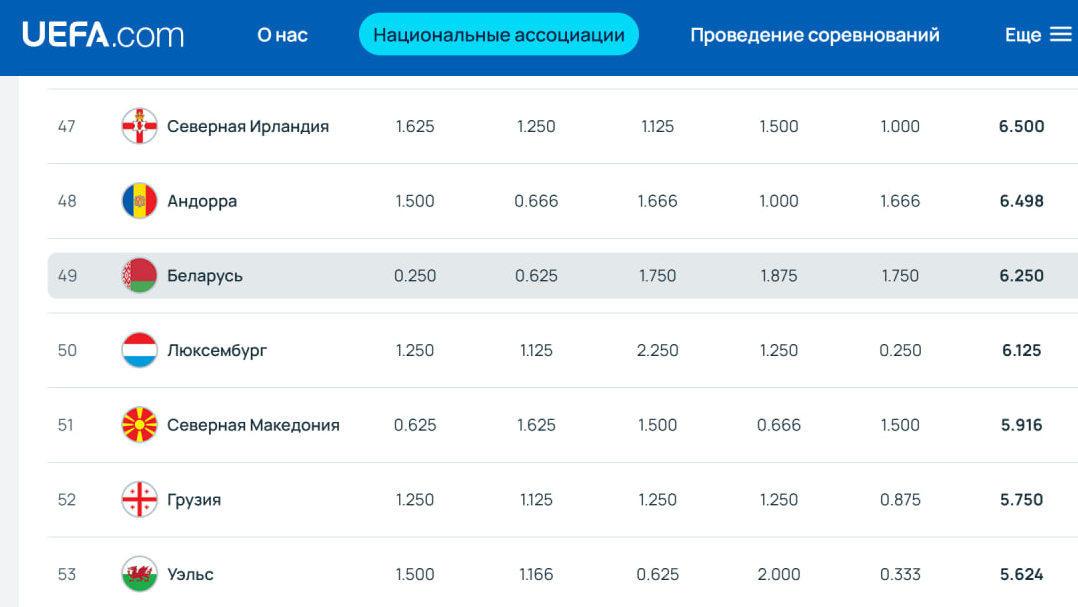Click the UEFA.com logo

pos(103,34)
